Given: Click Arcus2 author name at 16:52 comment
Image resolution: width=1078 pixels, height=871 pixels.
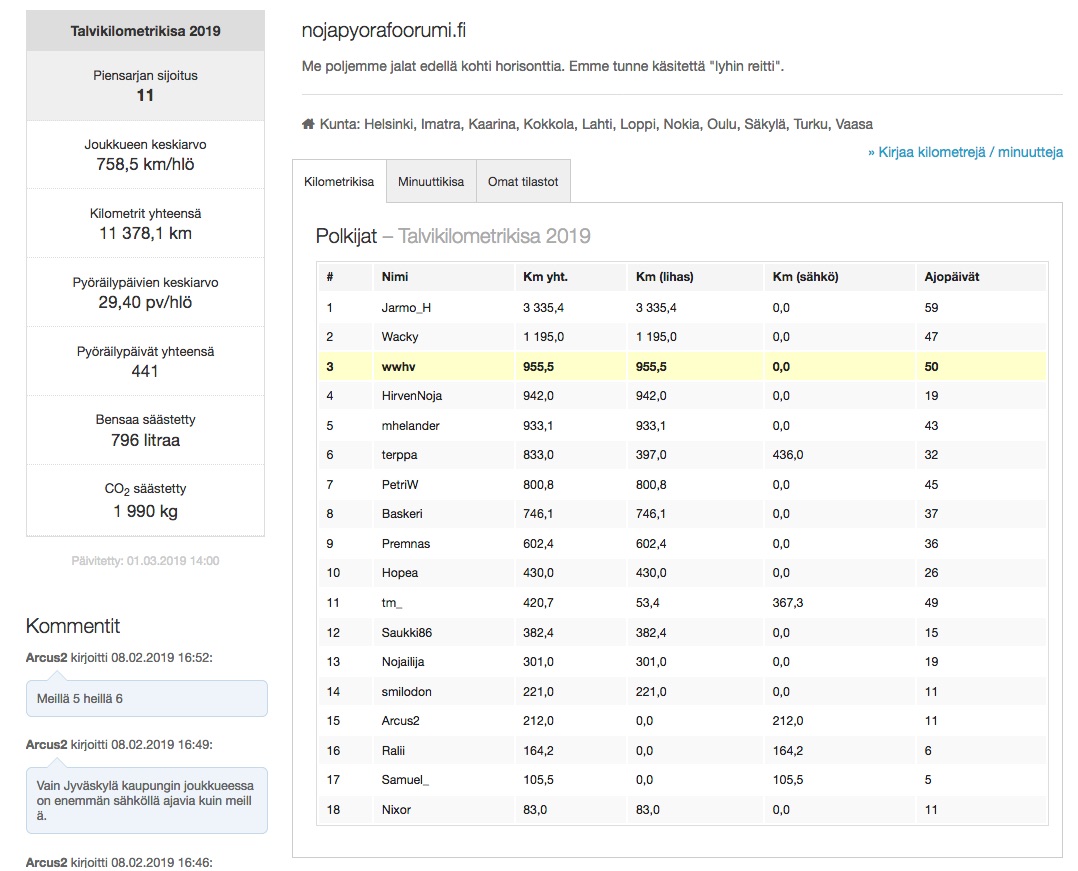Looking at the screenshot, I should 46,657.
